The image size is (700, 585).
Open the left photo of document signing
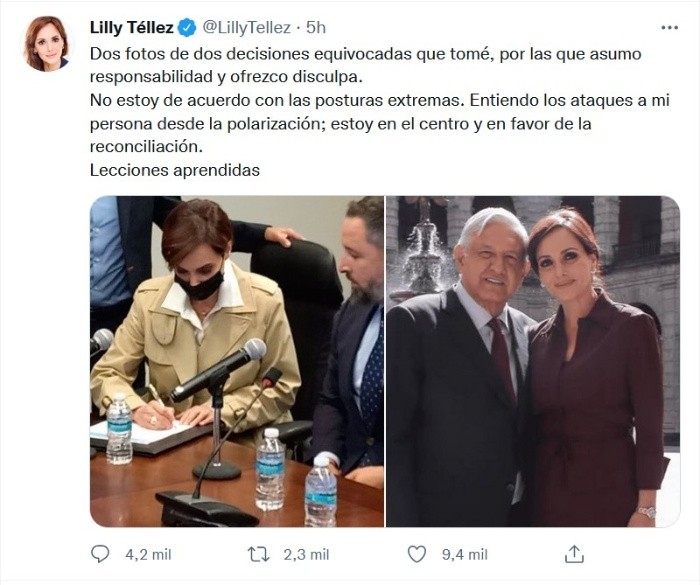click(x=237, y=361)
